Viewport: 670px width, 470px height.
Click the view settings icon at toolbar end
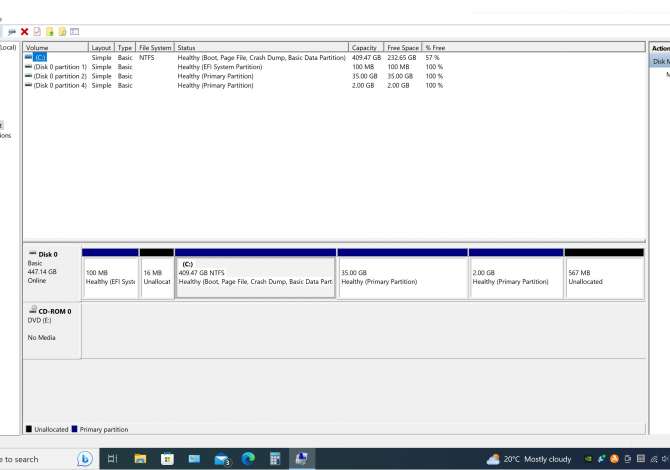coord(74,32)
